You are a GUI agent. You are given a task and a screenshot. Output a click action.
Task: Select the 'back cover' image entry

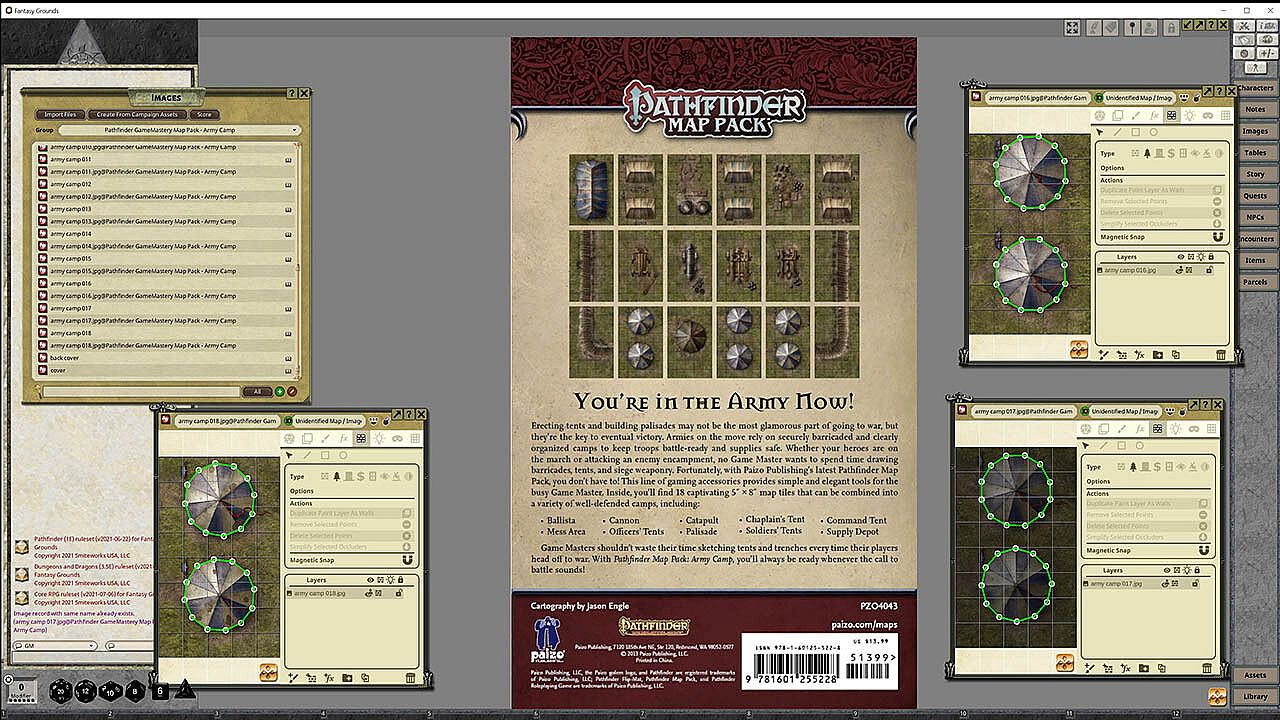point(166,358)
